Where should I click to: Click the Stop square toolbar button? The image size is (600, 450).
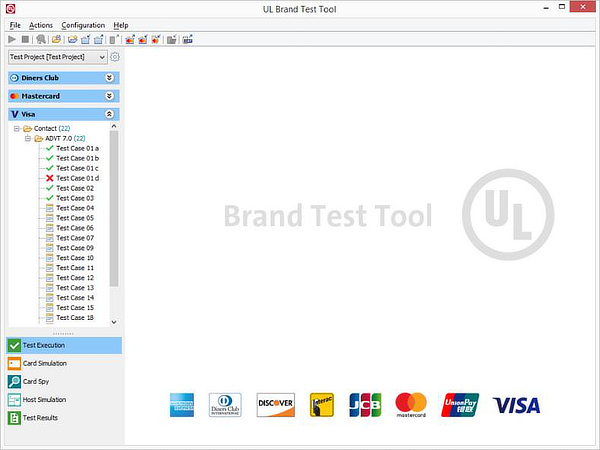point(25,39)
